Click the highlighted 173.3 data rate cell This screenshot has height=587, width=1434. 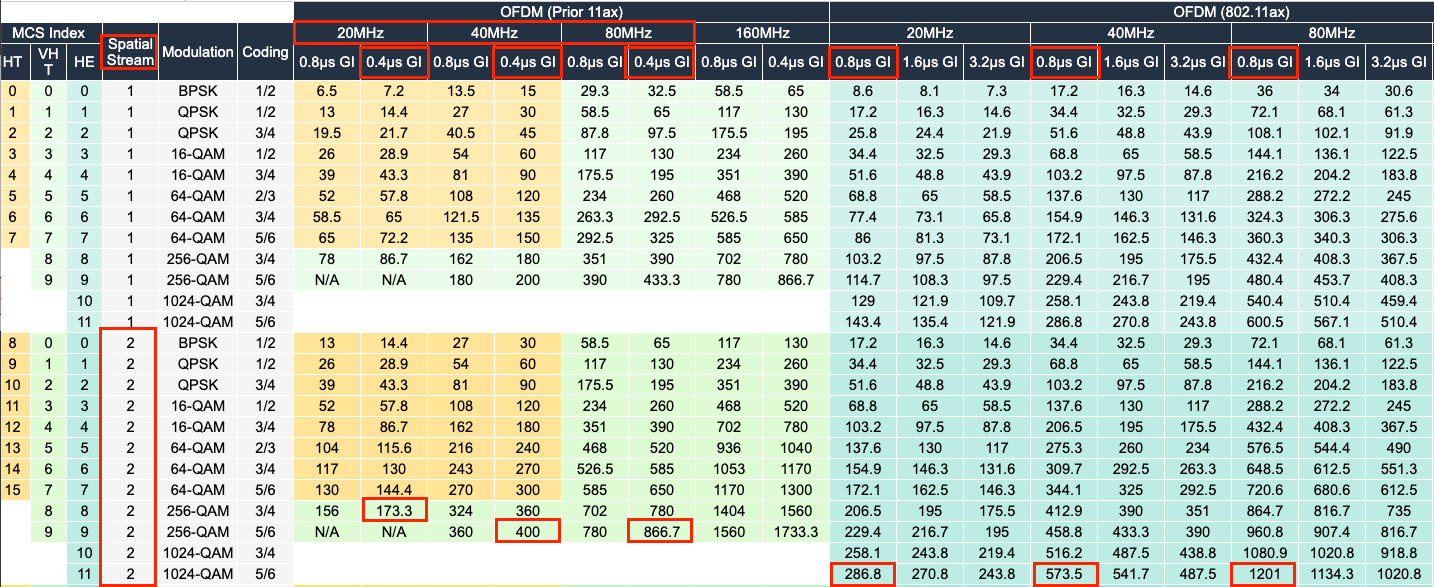[x=394, y=511]
